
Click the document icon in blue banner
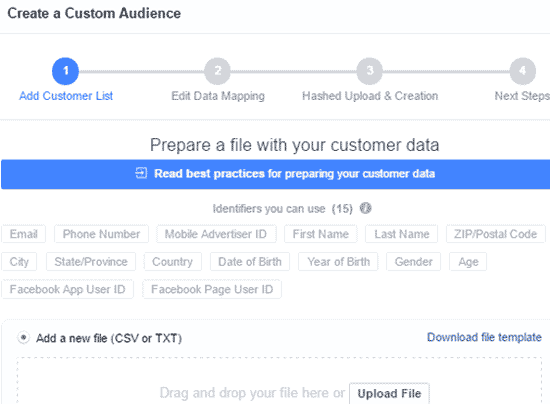(141, 173)
